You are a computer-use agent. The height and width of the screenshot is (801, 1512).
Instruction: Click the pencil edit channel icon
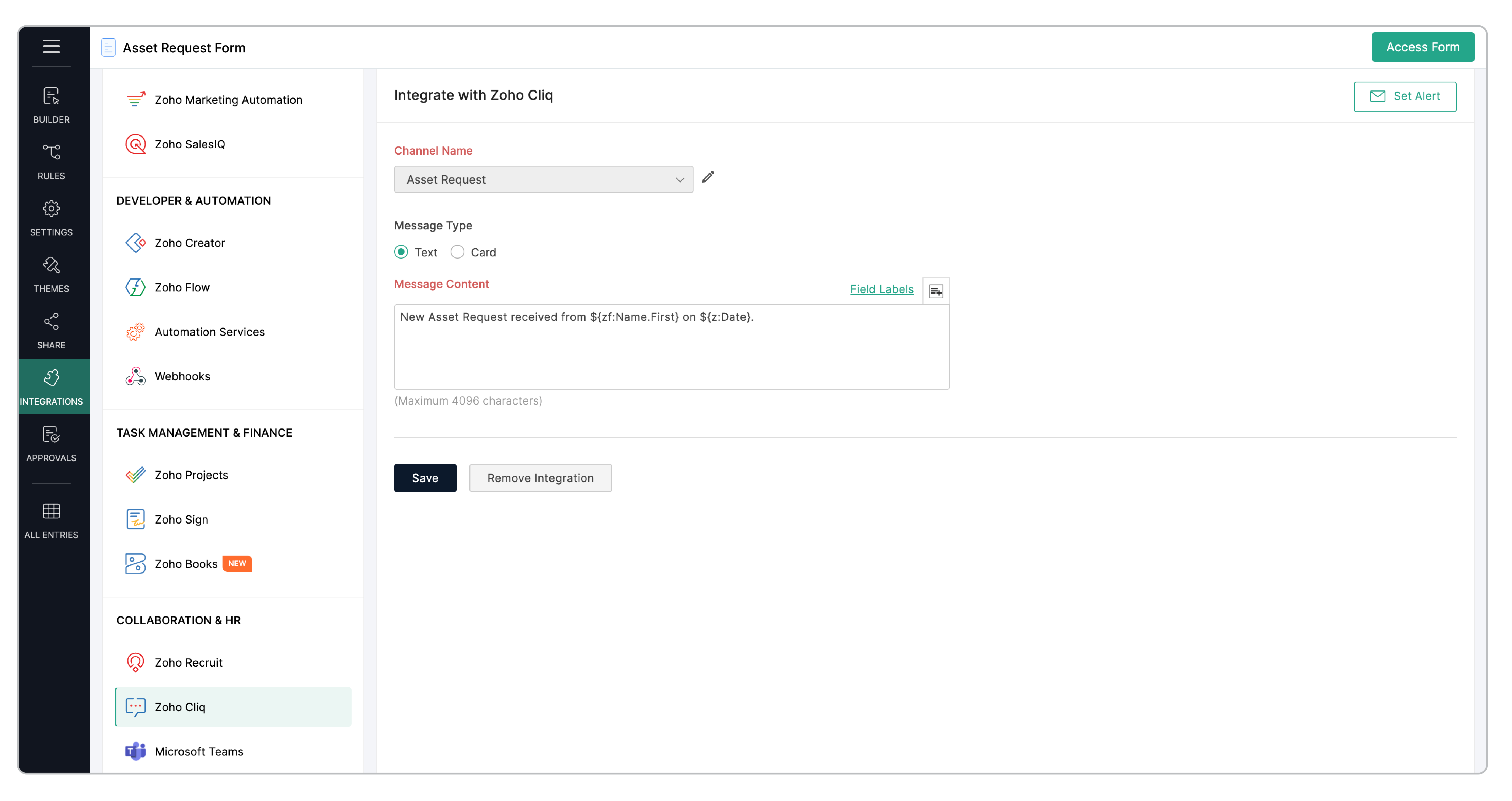point(708,177)
